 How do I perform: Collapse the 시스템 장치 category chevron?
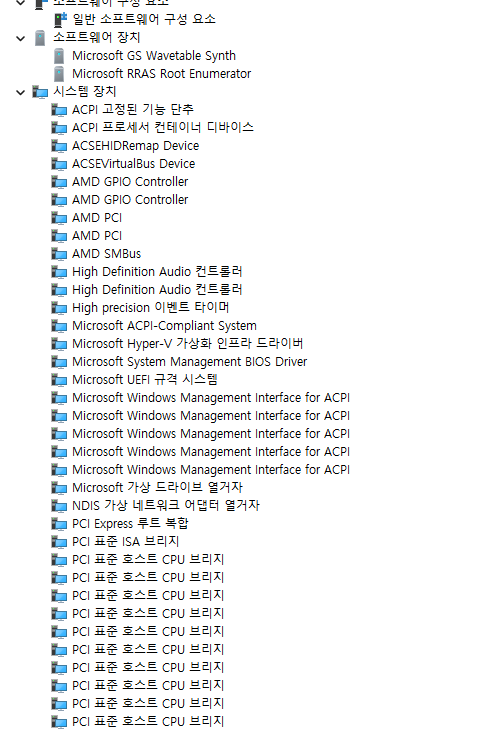pyautogui.click(x=21, y=92)
